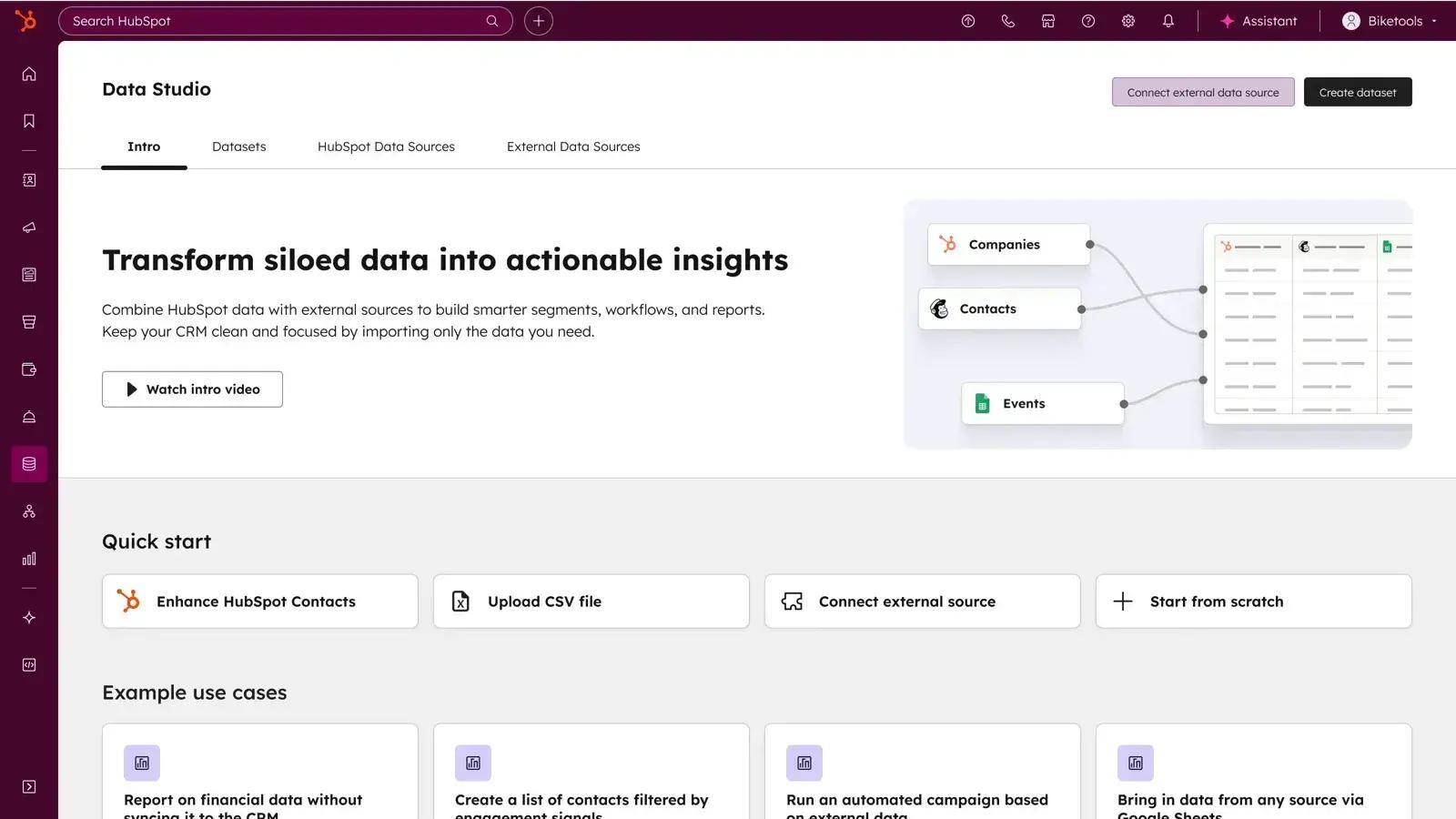Select the Intro tab
Viewport: 1456px width, 819px height.
(x=144, y=147)
